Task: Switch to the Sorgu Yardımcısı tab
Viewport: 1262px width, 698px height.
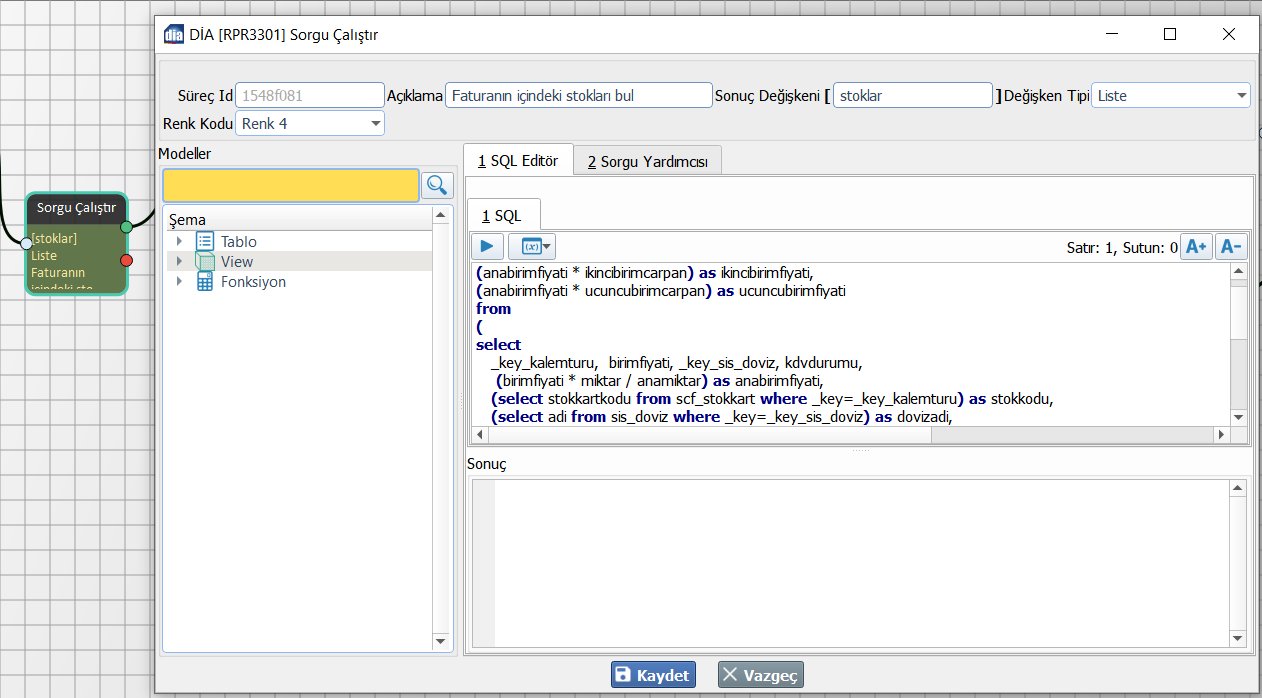Action: pos(647,162)
